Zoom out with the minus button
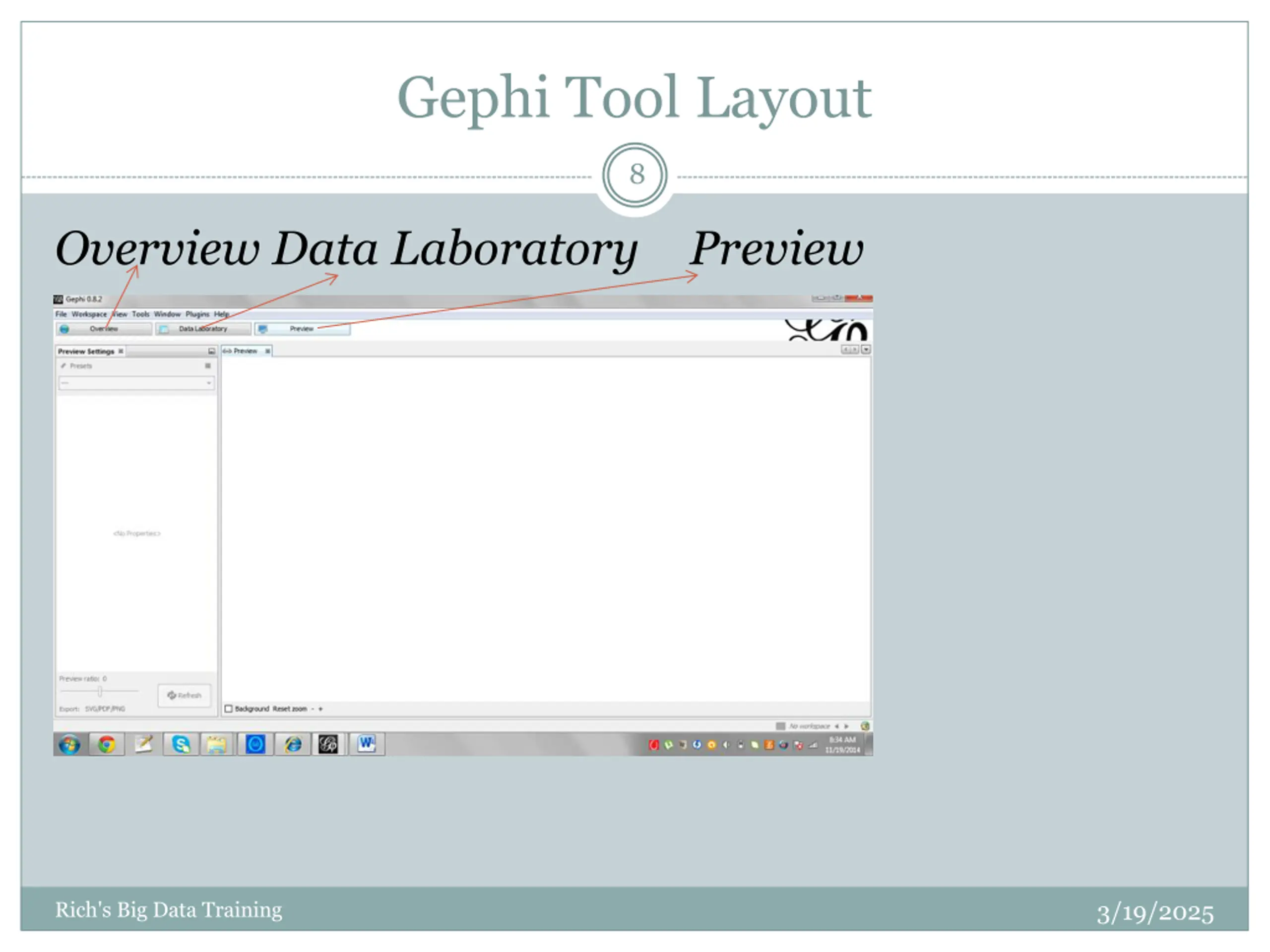The height and width of the screenshot is (952, 1270). click(x=313, y=709)
